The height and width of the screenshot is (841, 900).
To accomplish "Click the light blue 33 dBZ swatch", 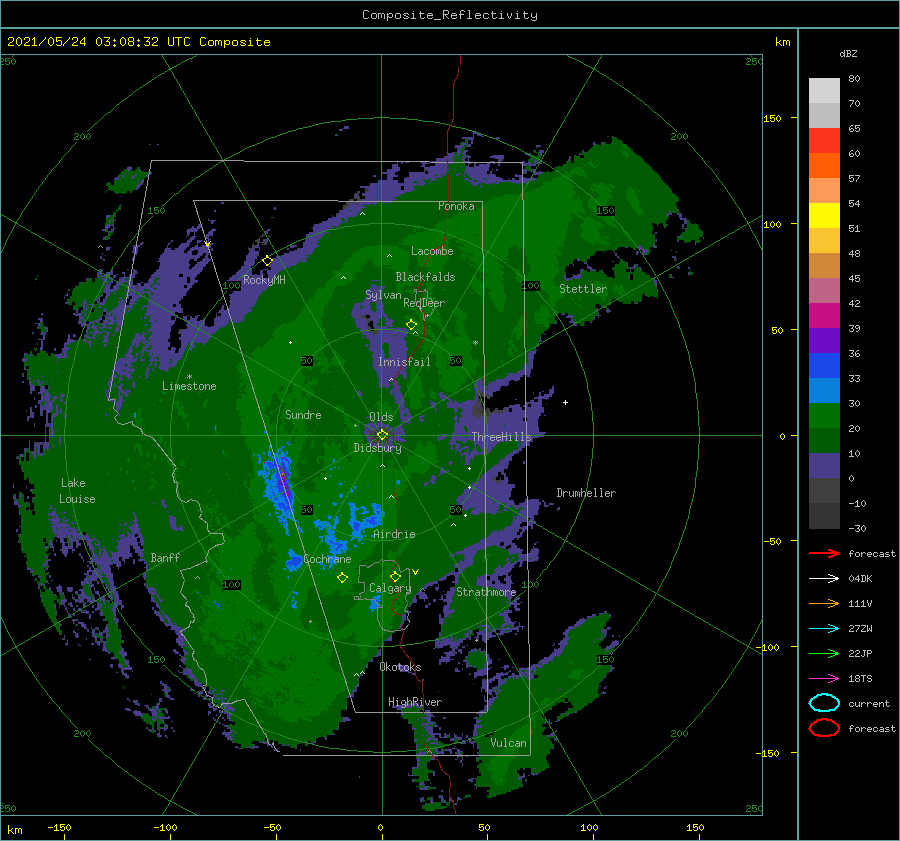I will (824, 390).
